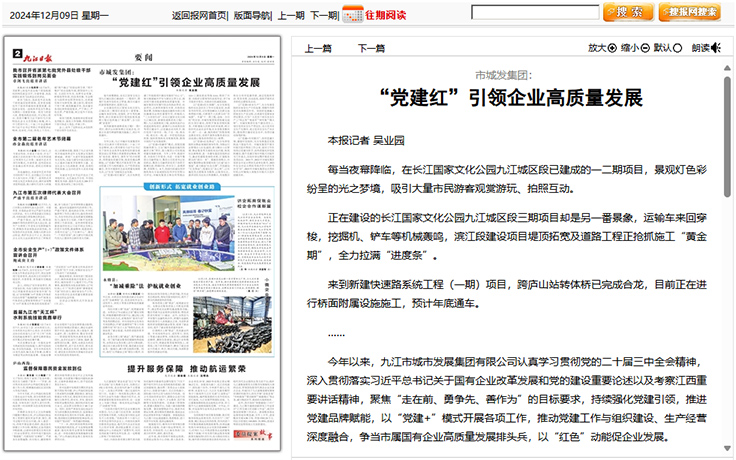Screen dimensions: 736x460
Task: Open 下一篇 next article link
Action: click(372, 48)
